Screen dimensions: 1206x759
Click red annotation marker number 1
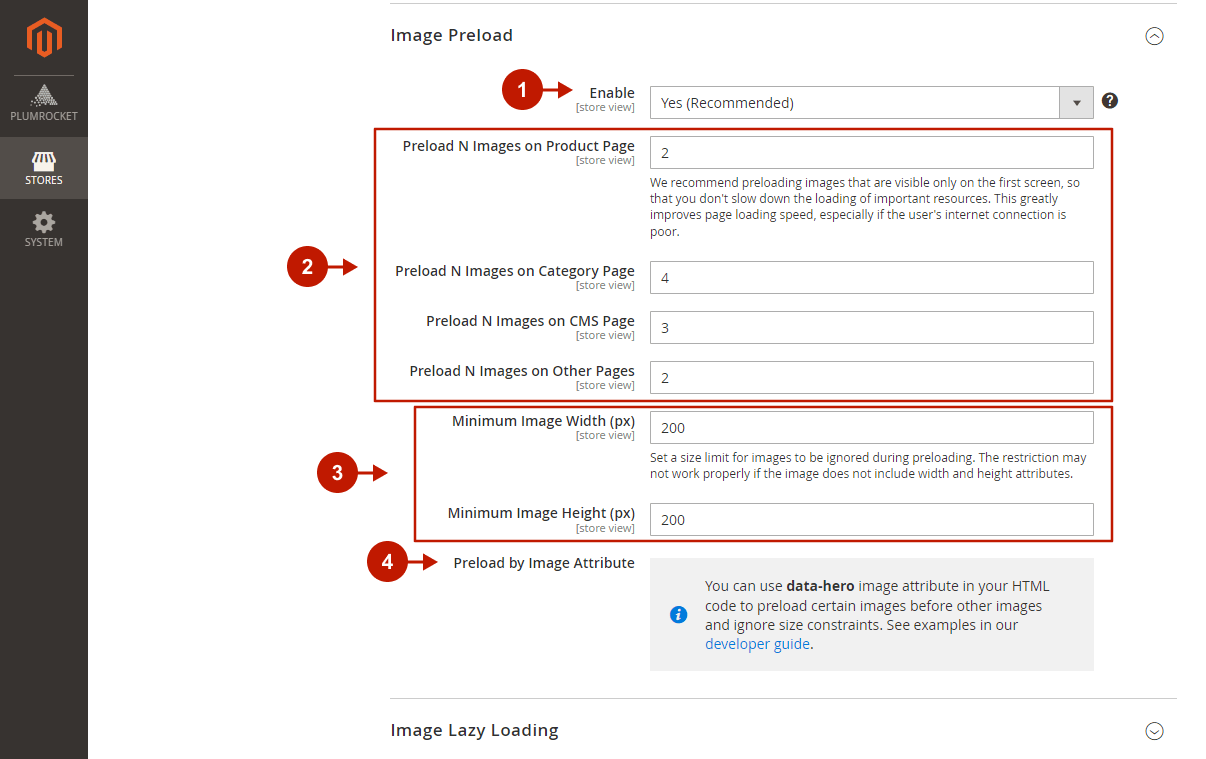[522, 92]
